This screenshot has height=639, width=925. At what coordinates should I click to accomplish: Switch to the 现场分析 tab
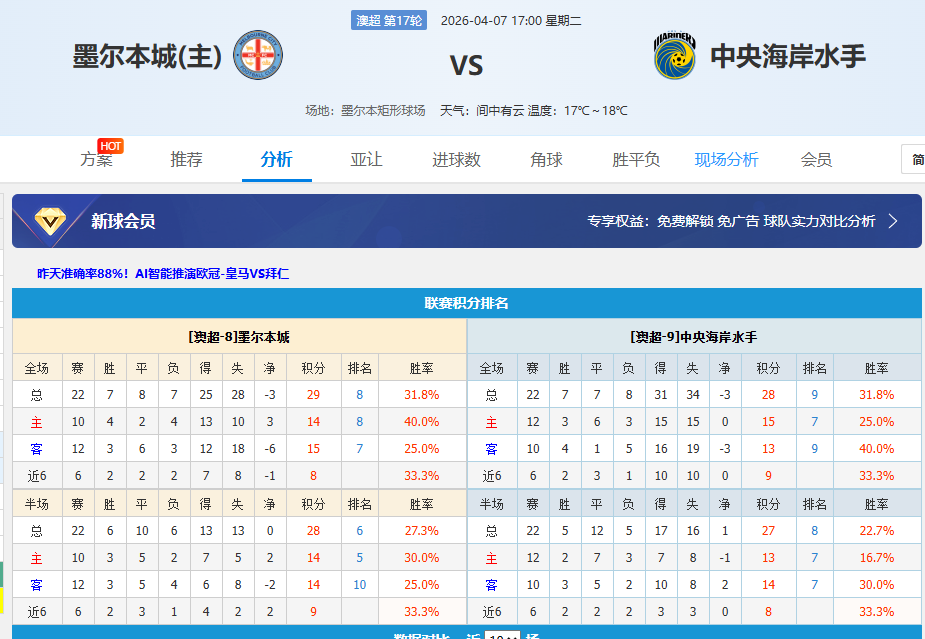pyautogui.click(x=726, y=160)
